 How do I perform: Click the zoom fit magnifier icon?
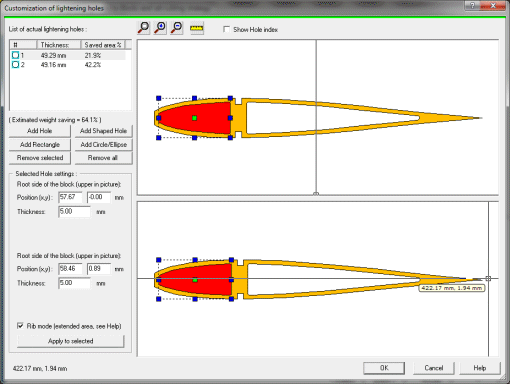point(144,28)
